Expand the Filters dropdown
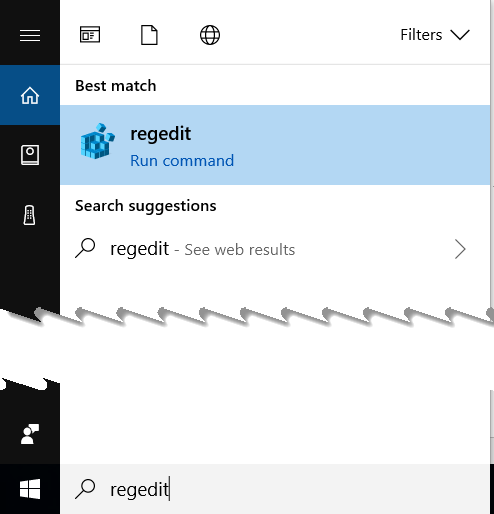This screenshot has height=514, width=494. coord(435,35)
